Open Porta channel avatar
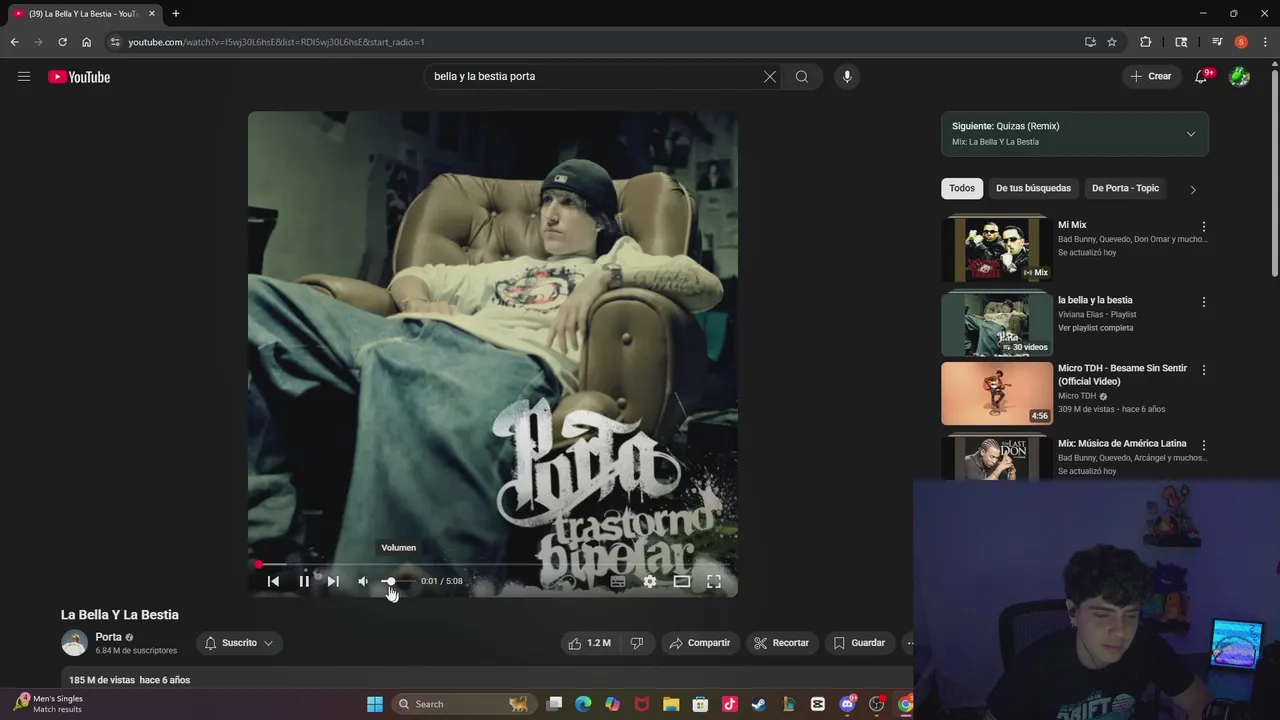This screenshot has height=720, width=1280. [74, 643]
